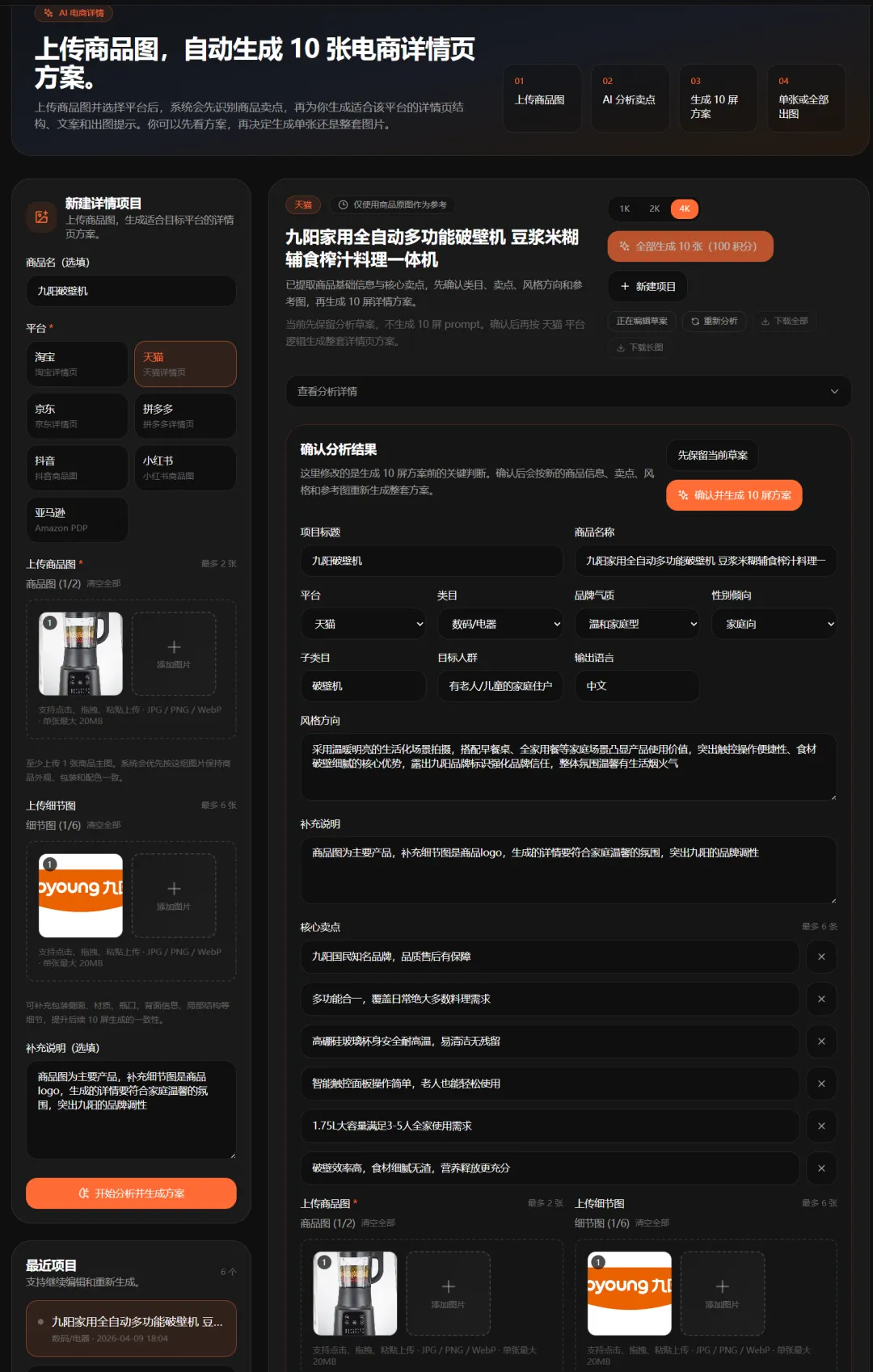The width and height of the screenshot is (873, 1372).
Task: Remove selling point 1.75L大容量
Action: click(x=821, y=1126)
